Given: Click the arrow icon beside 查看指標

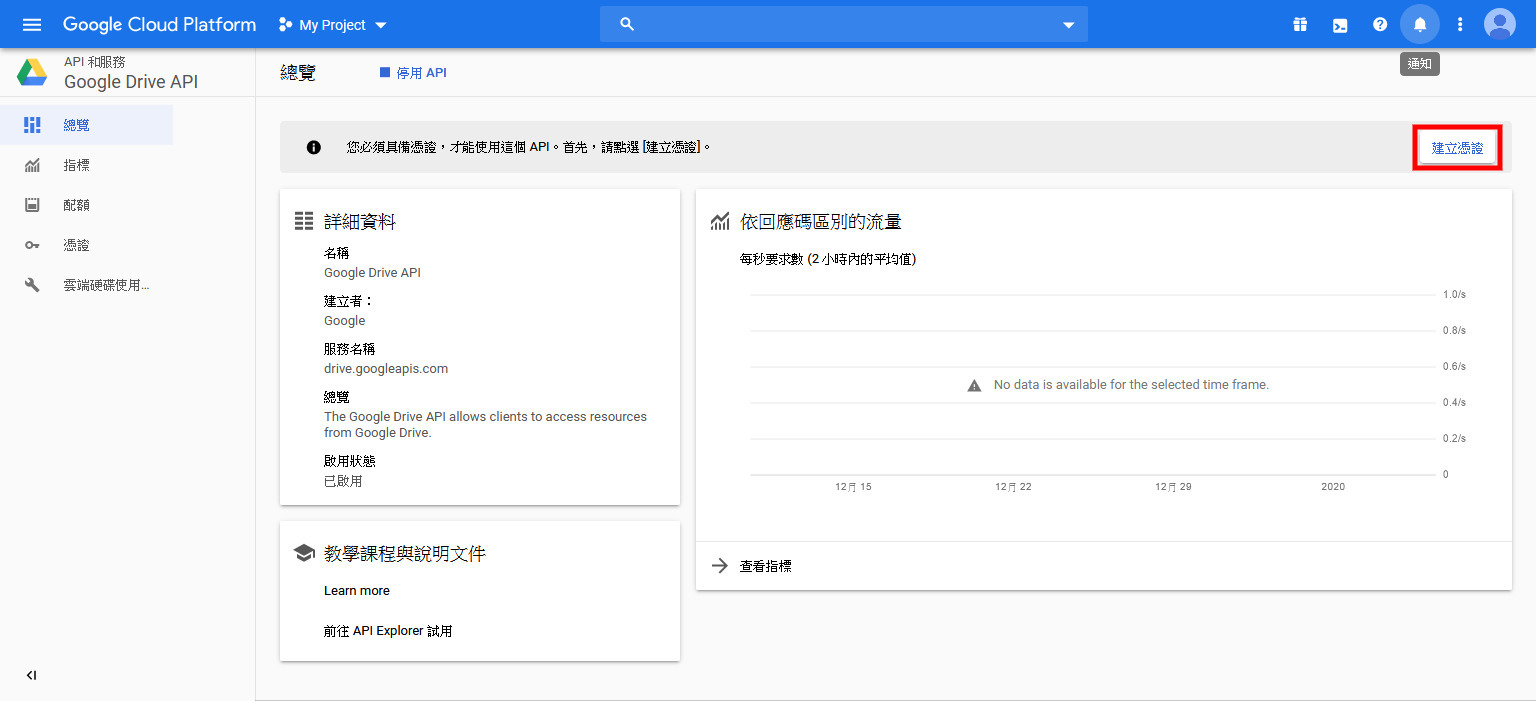Looking at the screenshot, I should click(720, 566).
